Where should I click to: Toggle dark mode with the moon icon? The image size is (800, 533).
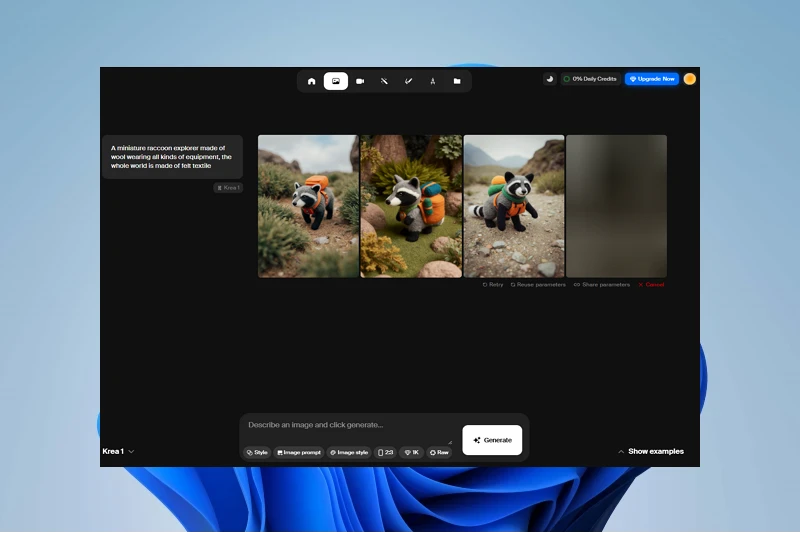(549, 79)
